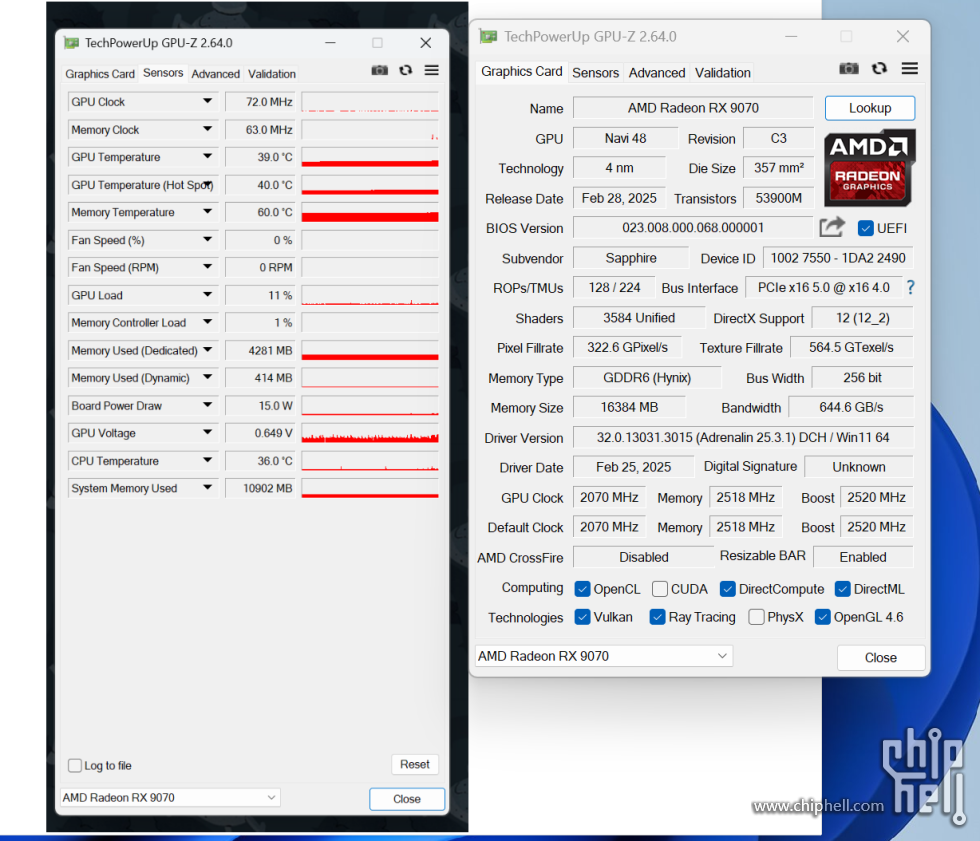
Task: Open GPU Load sensor dropdown arrow
Action: pos(208,295)
